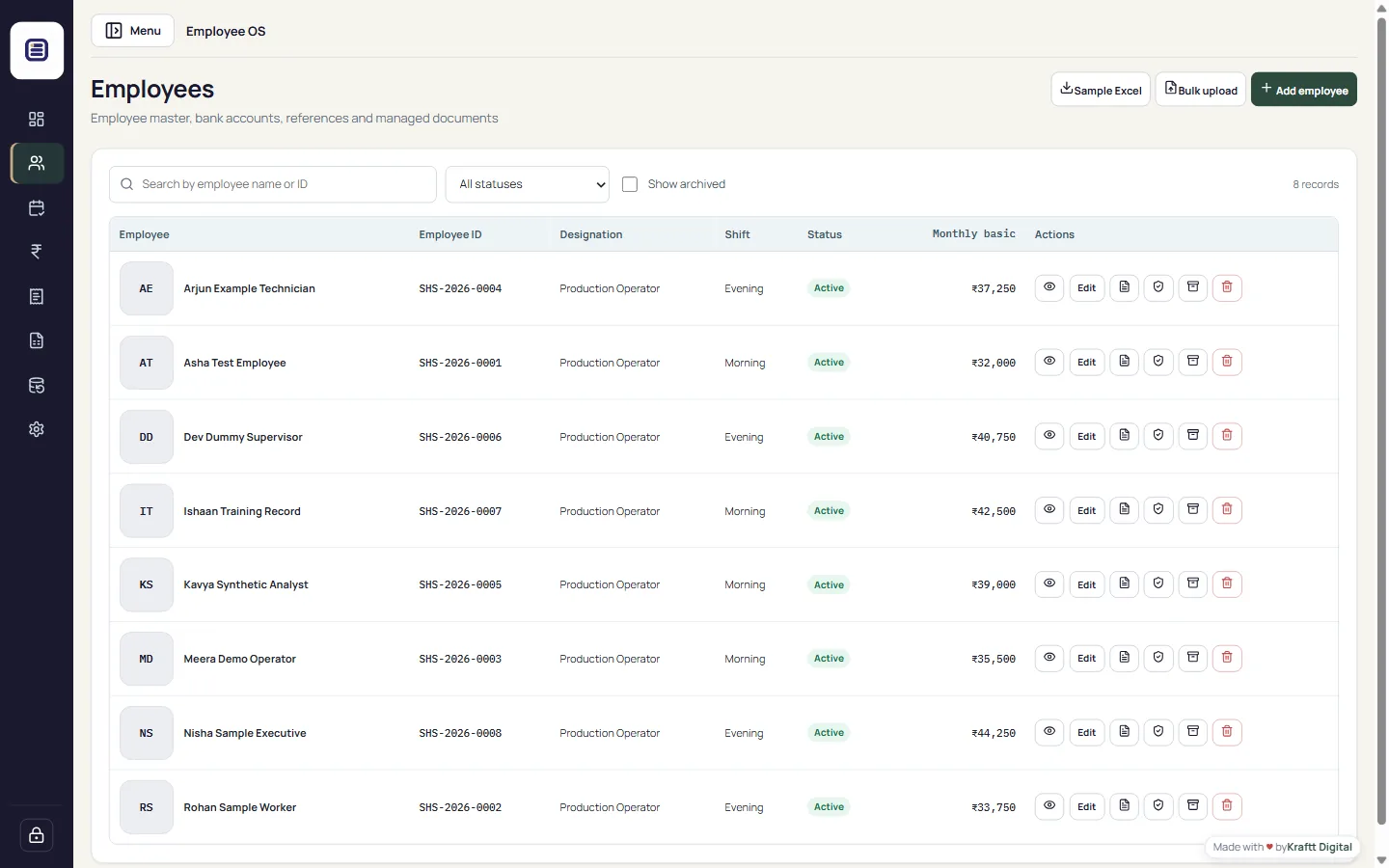
Task: Click the page vertical scrollbar
Action: click(x=1381, y=421)
